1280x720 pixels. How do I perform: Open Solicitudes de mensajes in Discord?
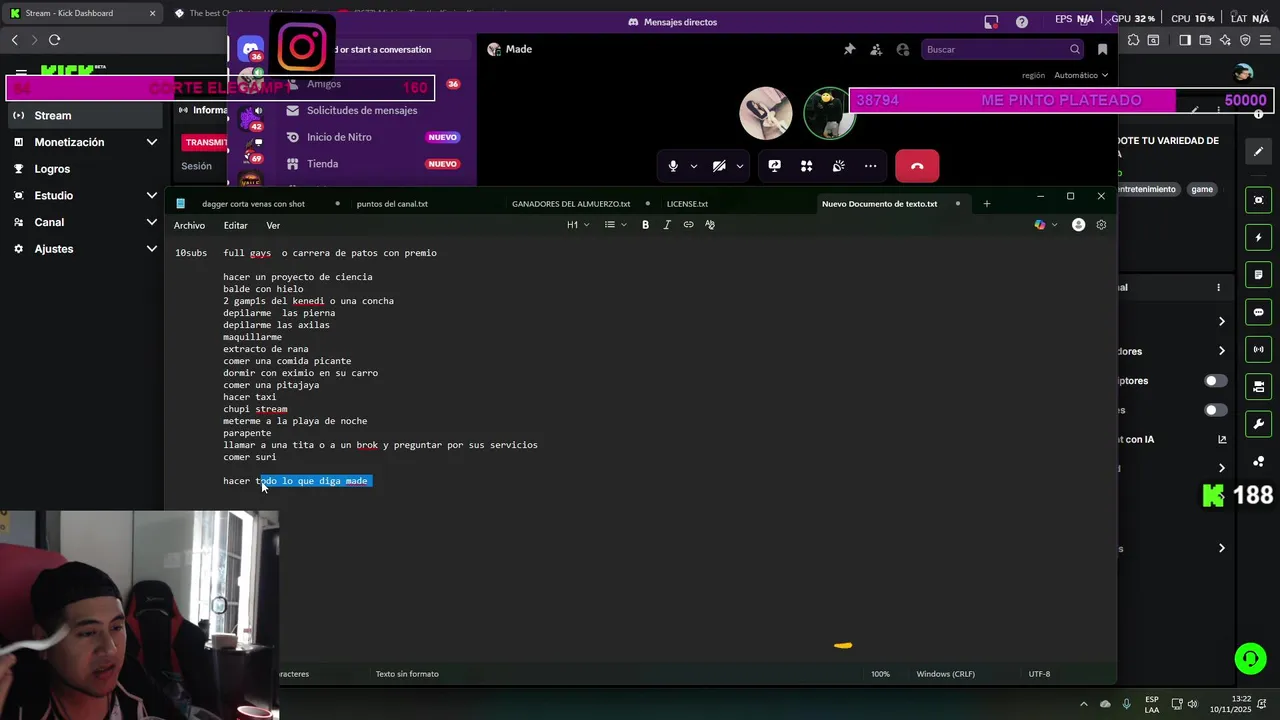361,110
